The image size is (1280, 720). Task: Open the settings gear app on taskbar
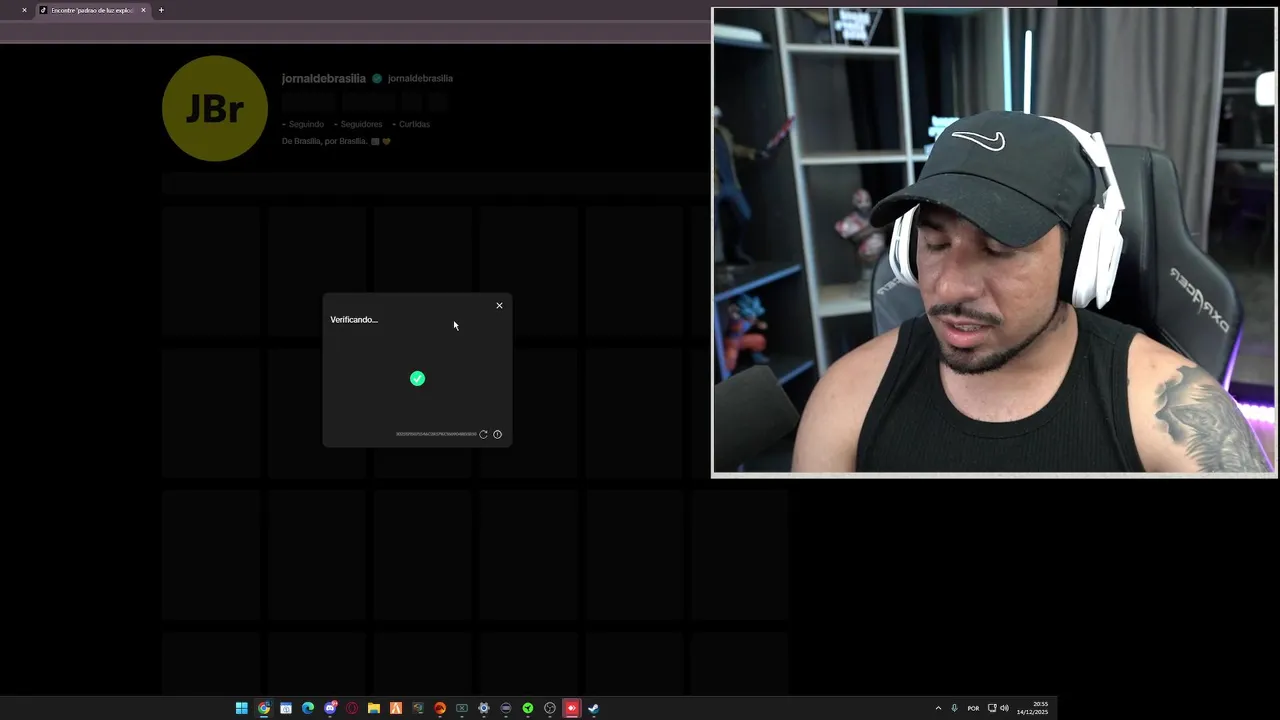(484, 708)
